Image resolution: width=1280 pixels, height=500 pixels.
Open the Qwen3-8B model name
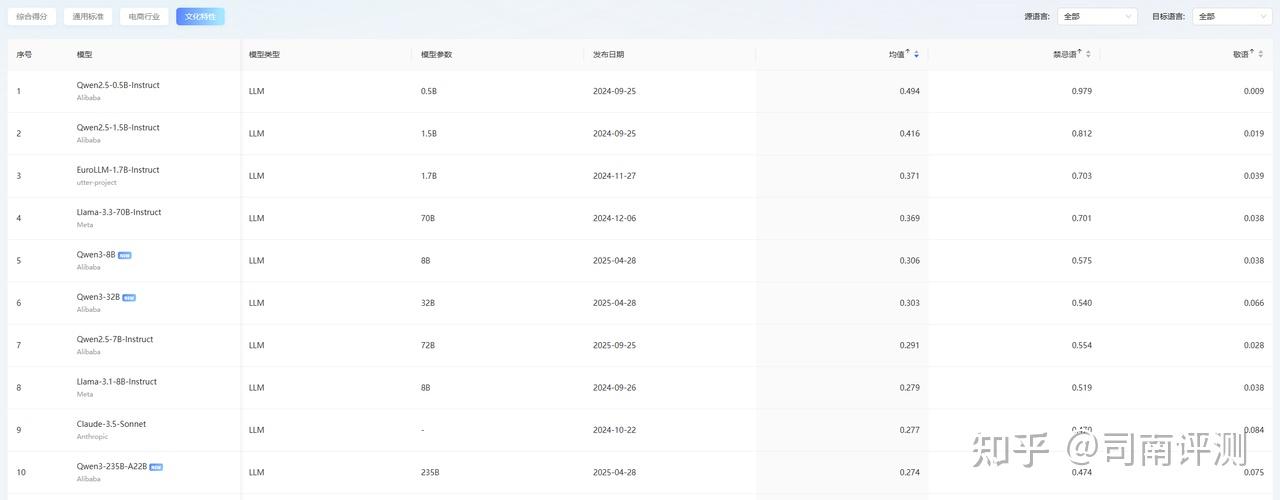(96, 254)
